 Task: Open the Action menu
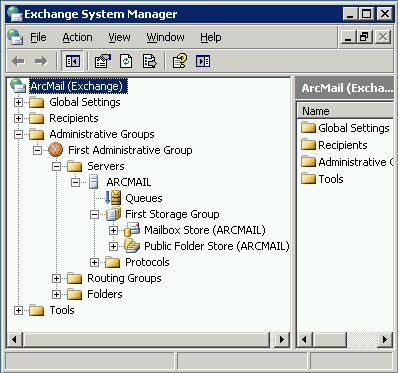click(78, 37)
